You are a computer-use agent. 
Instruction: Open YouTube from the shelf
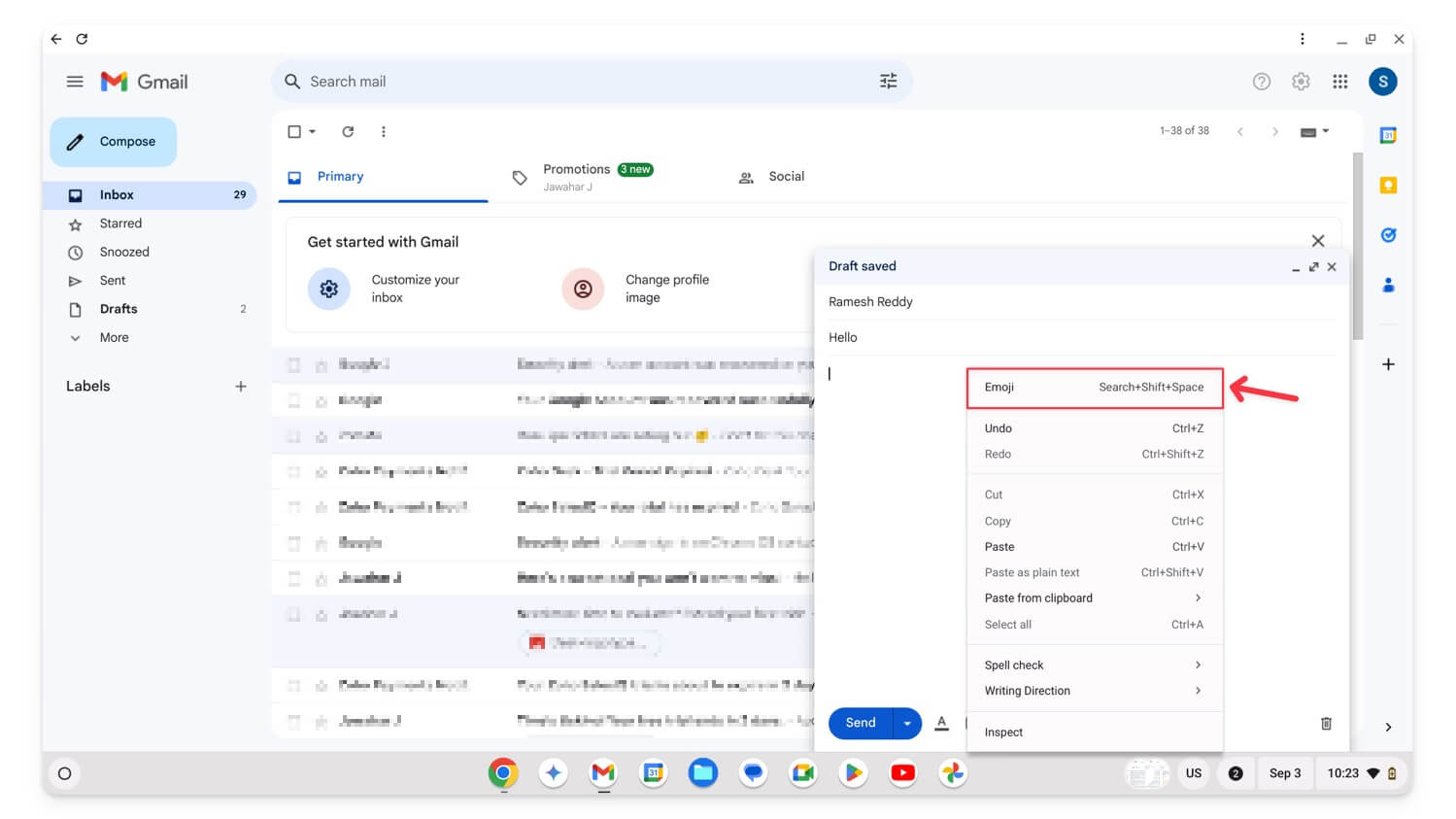[x=902, y=773]
